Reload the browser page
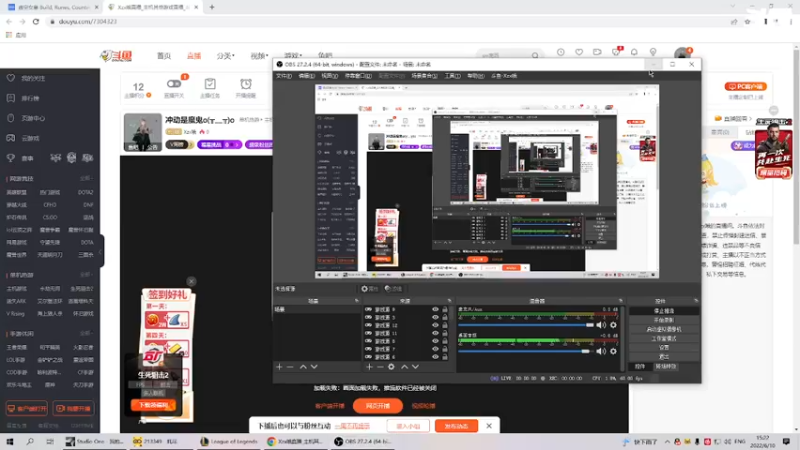Screen dimensions: 800x450 (36, 21)
